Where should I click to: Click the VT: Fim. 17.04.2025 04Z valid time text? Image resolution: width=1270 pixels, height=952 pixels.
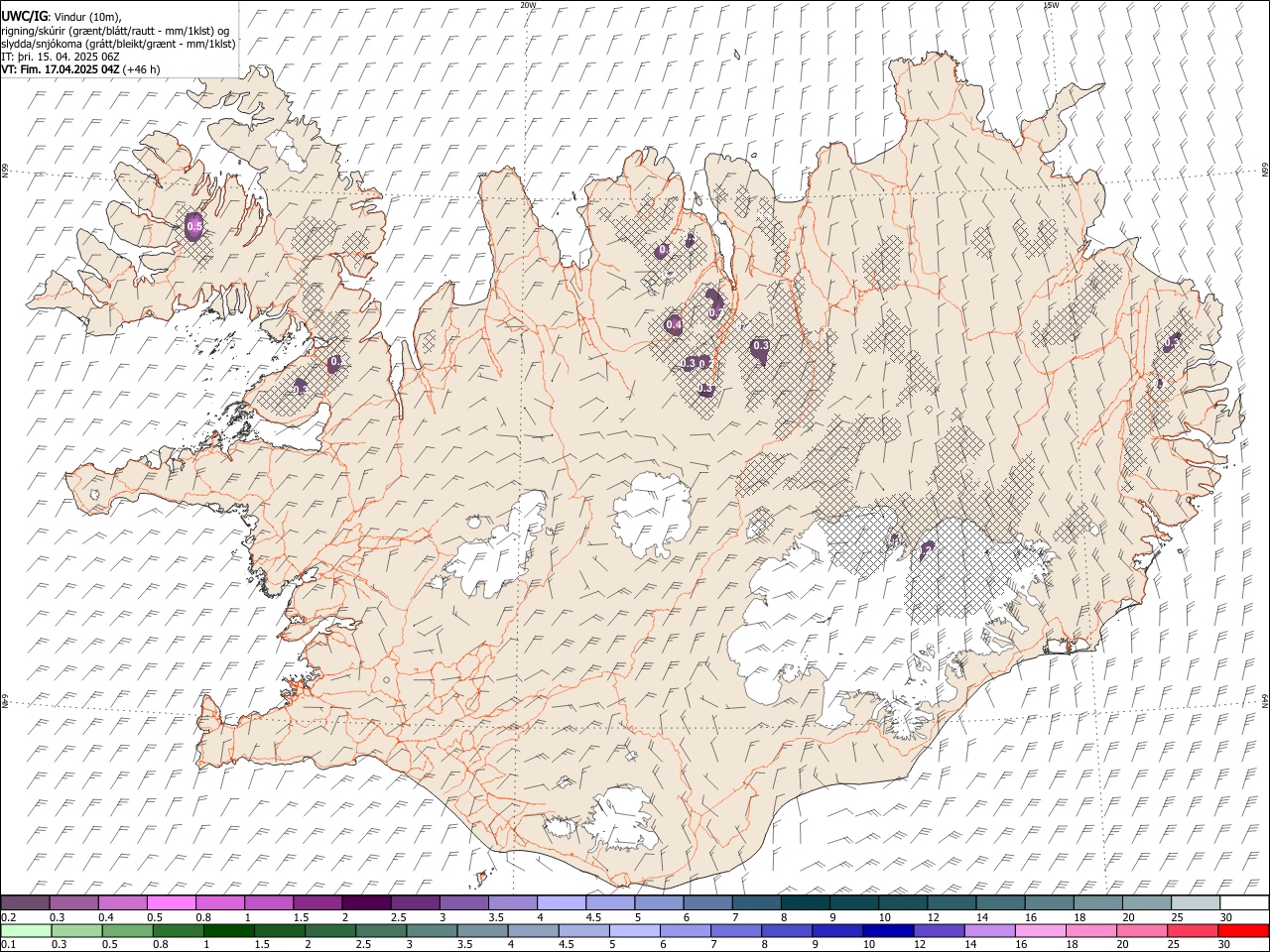point(61,70)
